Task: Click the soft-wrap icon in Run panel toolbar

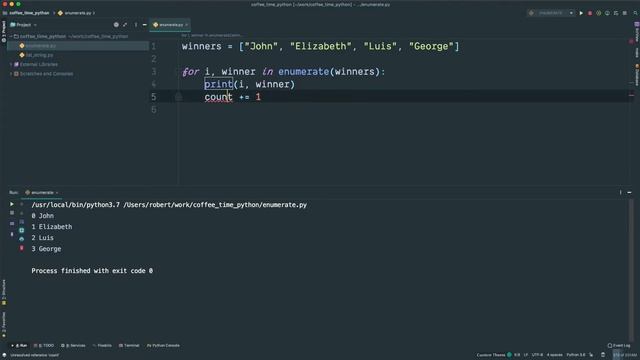Action: [22, 222]
